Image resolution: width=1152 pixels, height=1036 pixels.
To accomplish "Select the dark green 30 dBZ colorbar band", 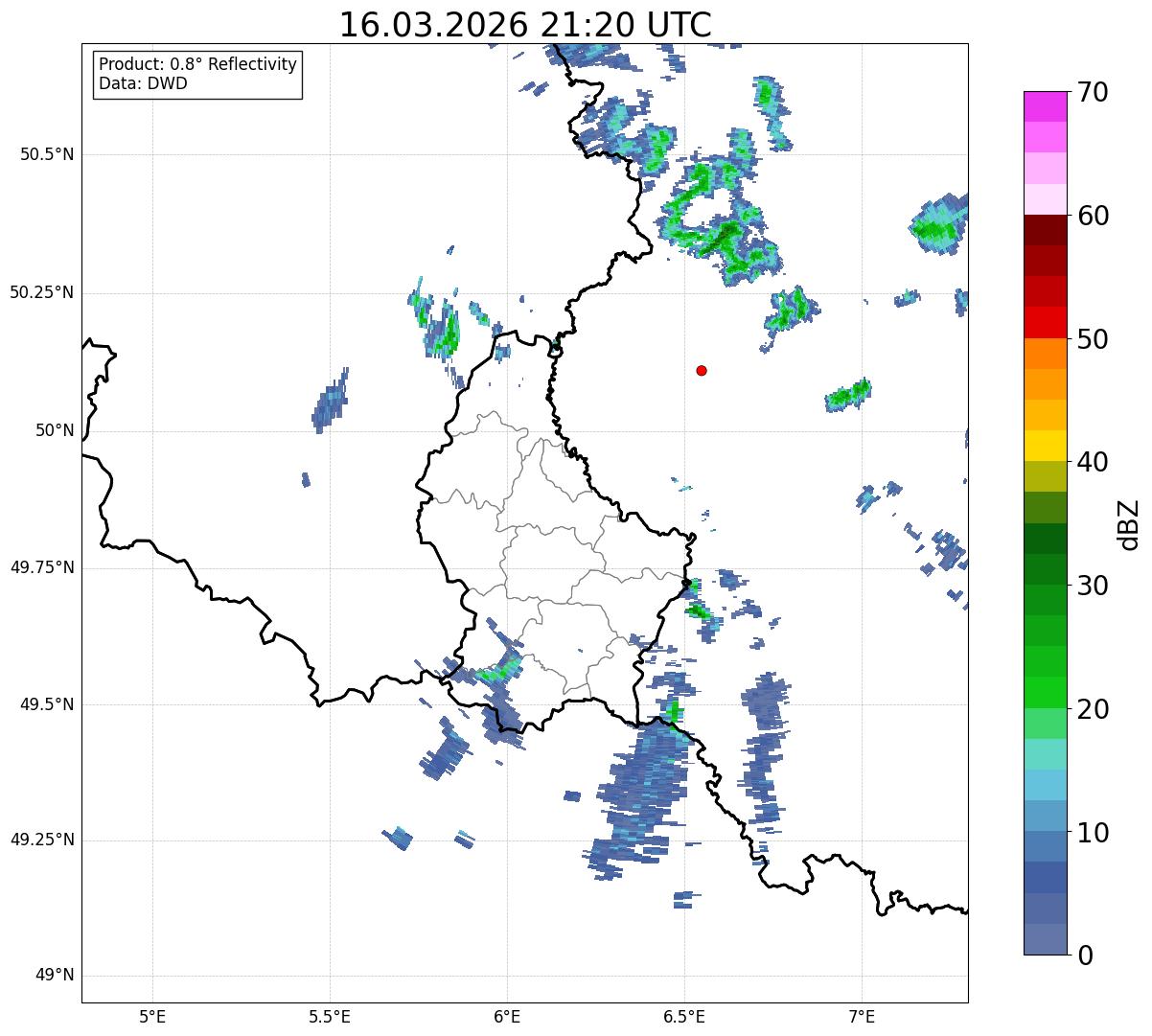I will tap(1046, 569).
